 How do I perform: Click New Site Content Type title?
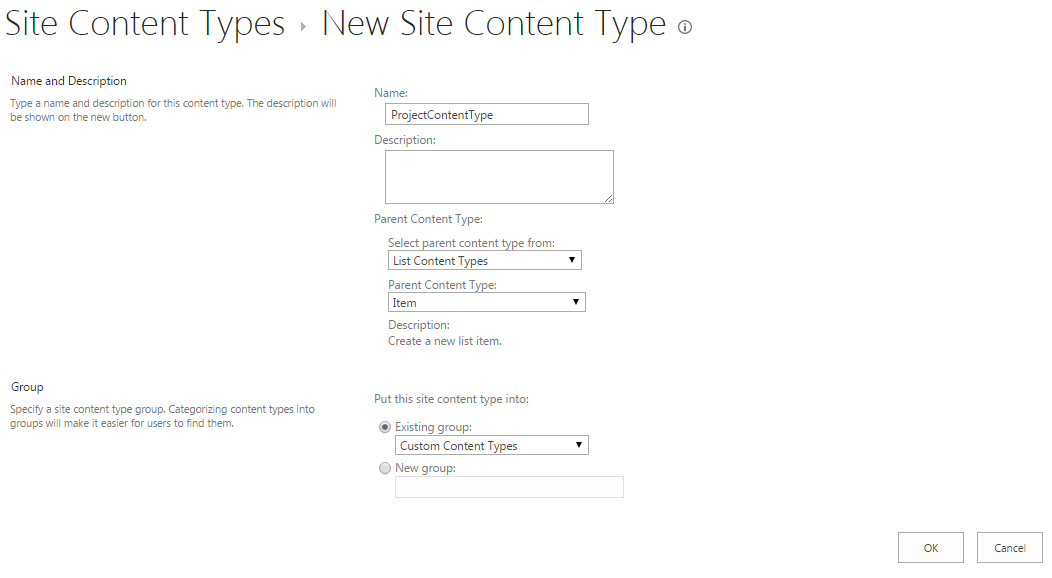tap(494, 24)
